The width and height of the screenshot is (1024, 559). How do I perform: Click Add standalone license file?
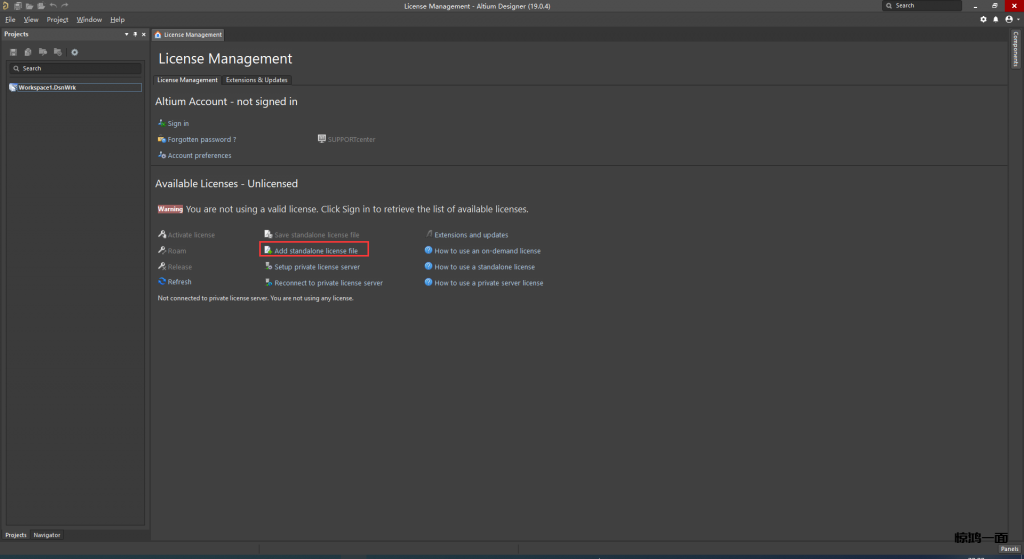(x=315, y=250)
